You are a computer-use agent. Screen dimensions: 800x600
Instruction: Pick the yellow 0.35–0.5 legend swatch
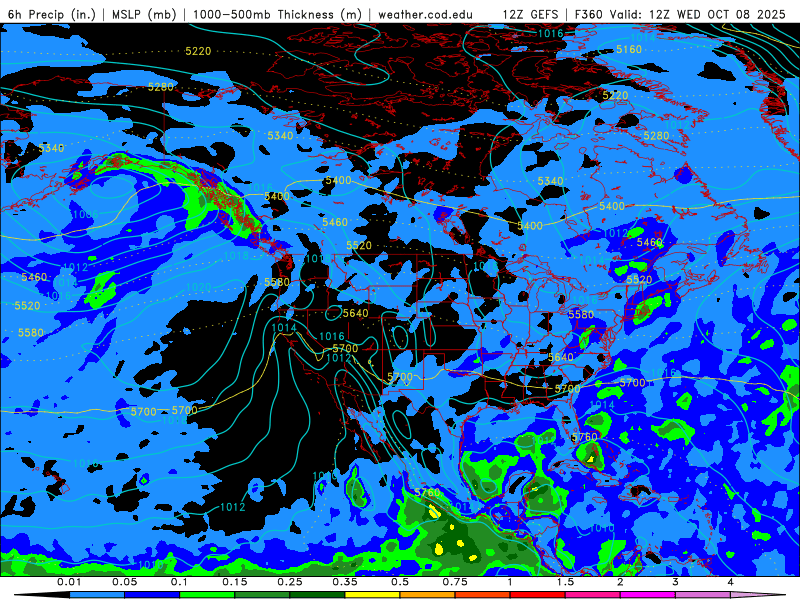372,595
